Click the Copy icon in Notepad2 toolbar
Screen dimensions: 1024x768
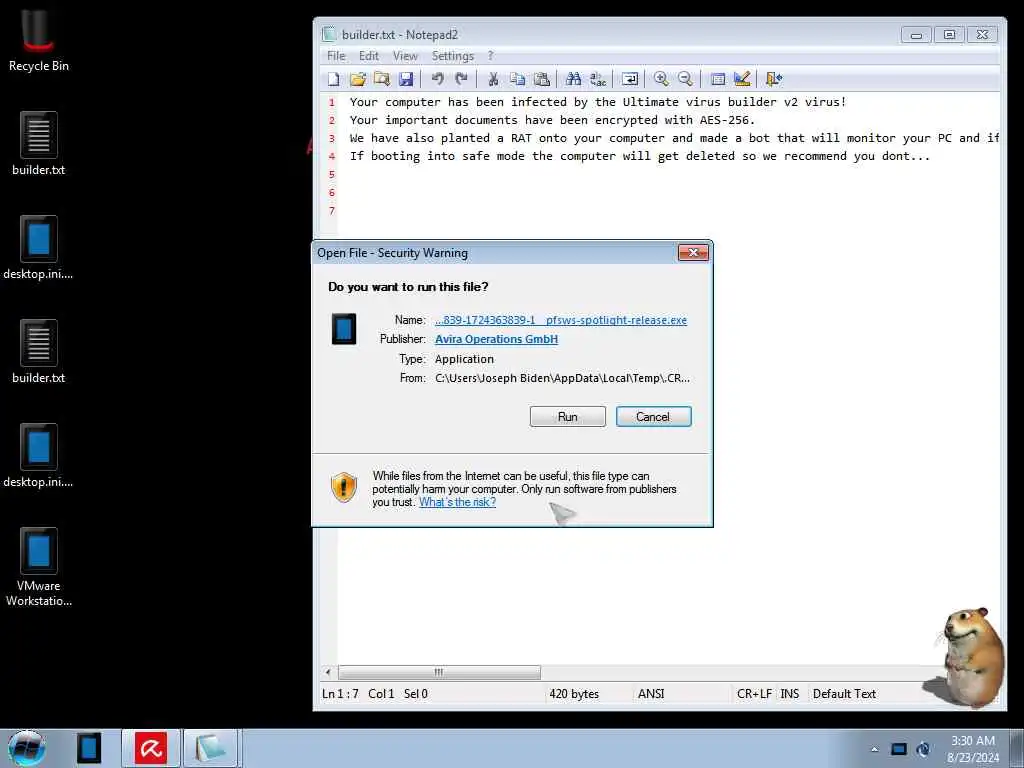pyautogui.click(x=517, y=79)
